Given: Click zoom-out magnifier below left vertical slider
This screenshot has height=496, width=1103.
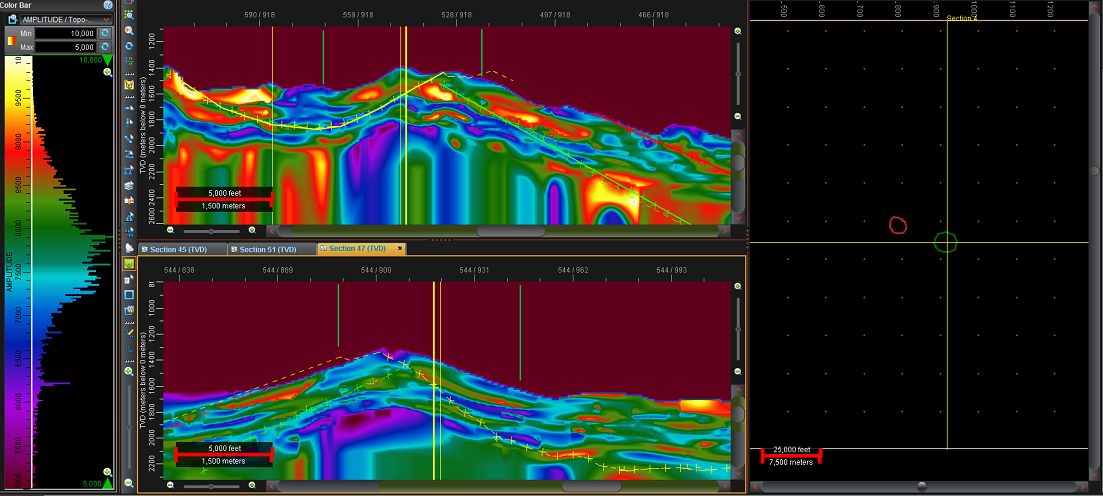Looking at the screenshot, I should (129, 483).
